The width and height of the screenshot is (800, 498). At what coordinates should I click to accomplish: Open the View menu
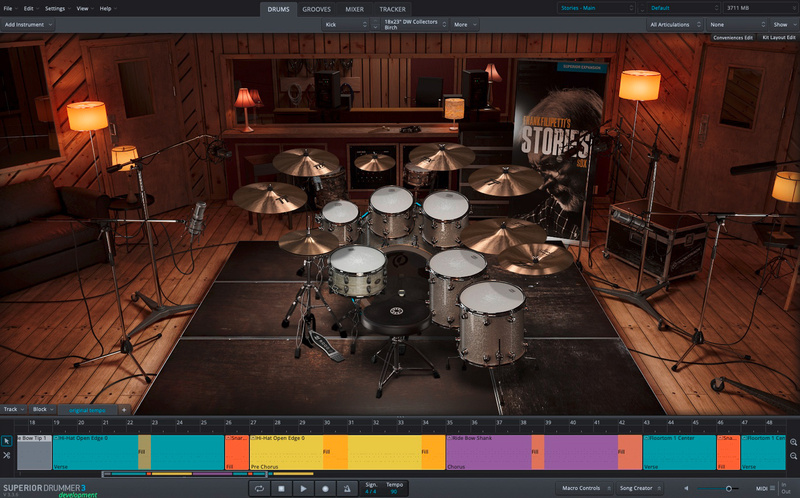click(x=85, y=8)
